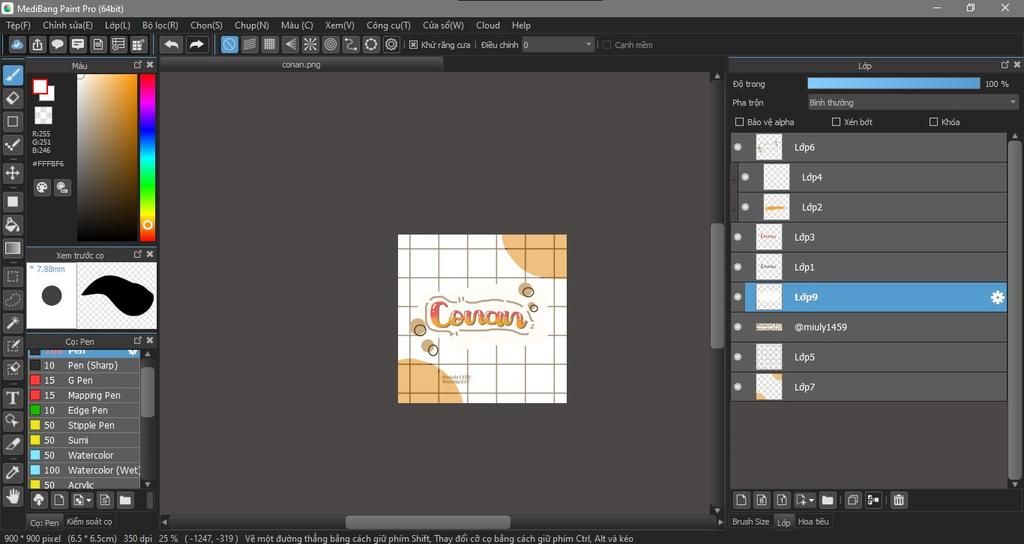This screenshot has width=1024, height=544.
Task: Open the Chỉnh sửa(E) menu
Action: coord(67,25)
